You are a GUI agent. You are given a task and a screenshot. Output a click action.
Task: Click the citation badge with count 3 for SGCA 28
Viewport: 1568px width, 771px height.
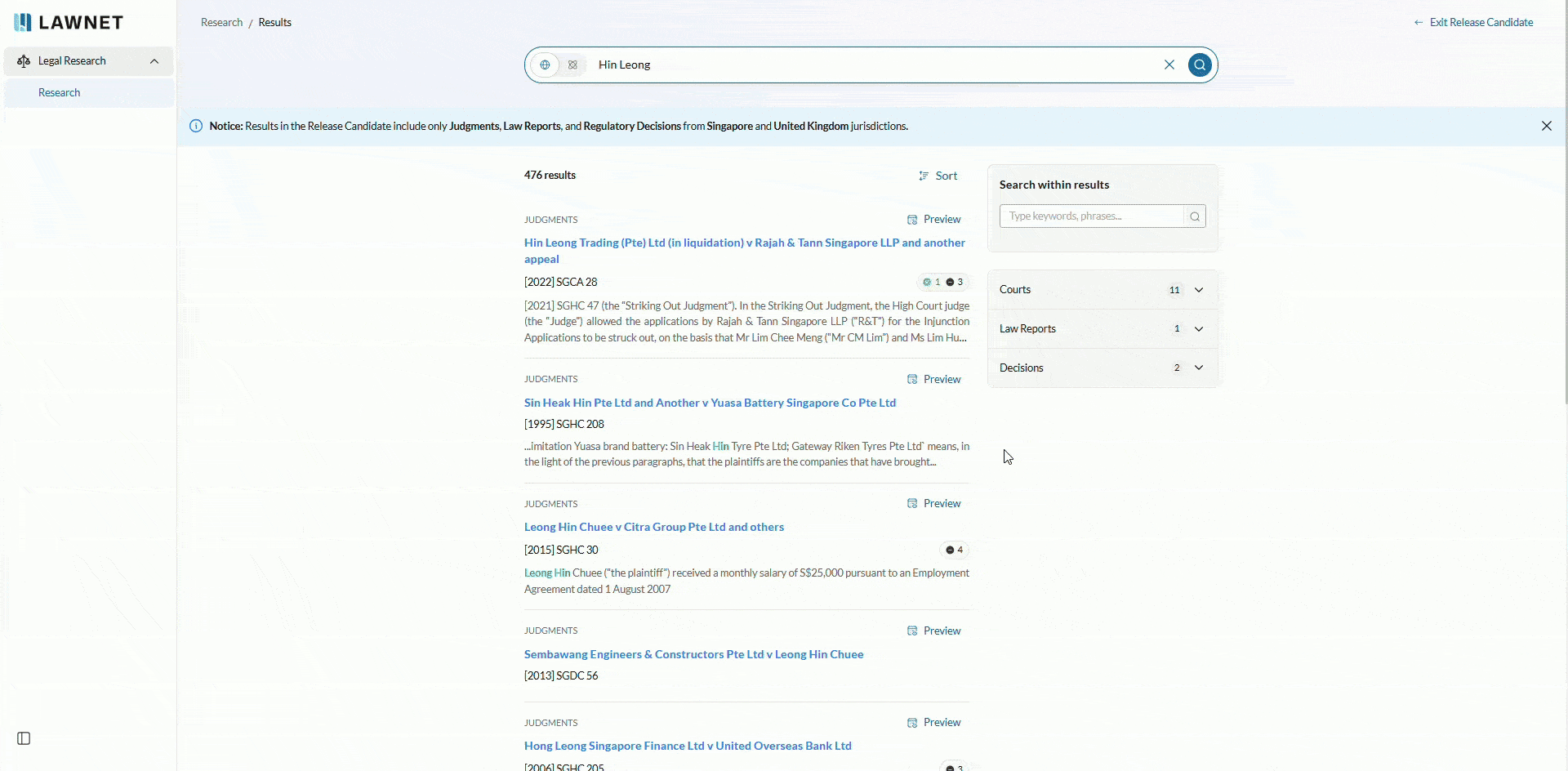coord(955,282)
